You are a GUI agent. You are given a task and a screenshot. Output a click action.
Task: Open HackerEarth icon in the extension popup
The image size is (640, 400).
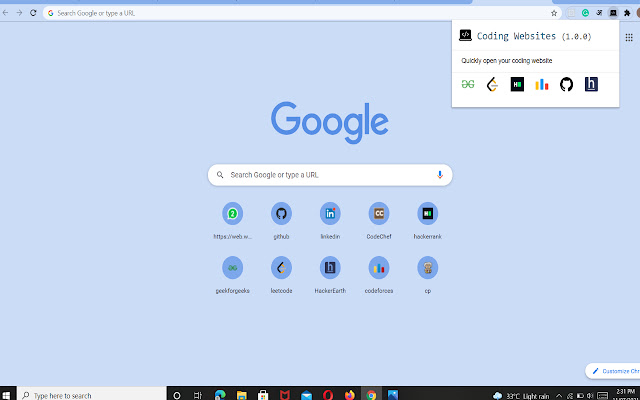591,84
